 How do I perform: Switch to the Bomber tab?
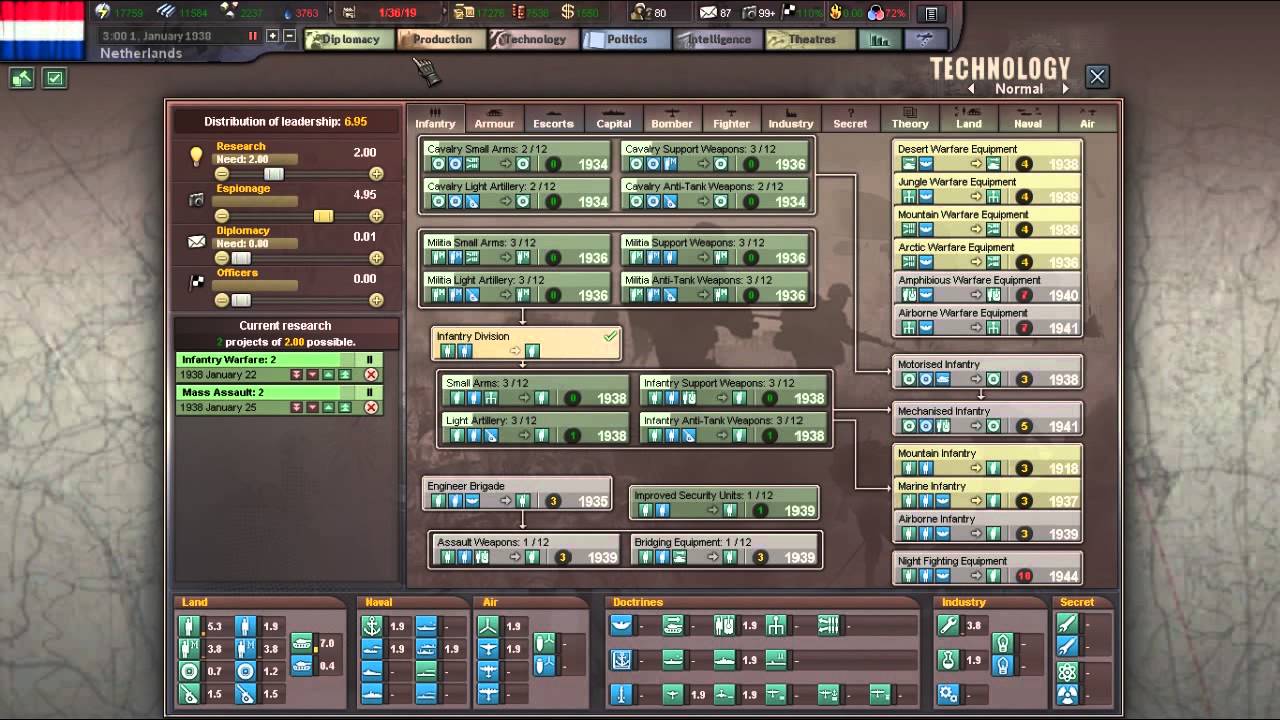pos(672,118)
